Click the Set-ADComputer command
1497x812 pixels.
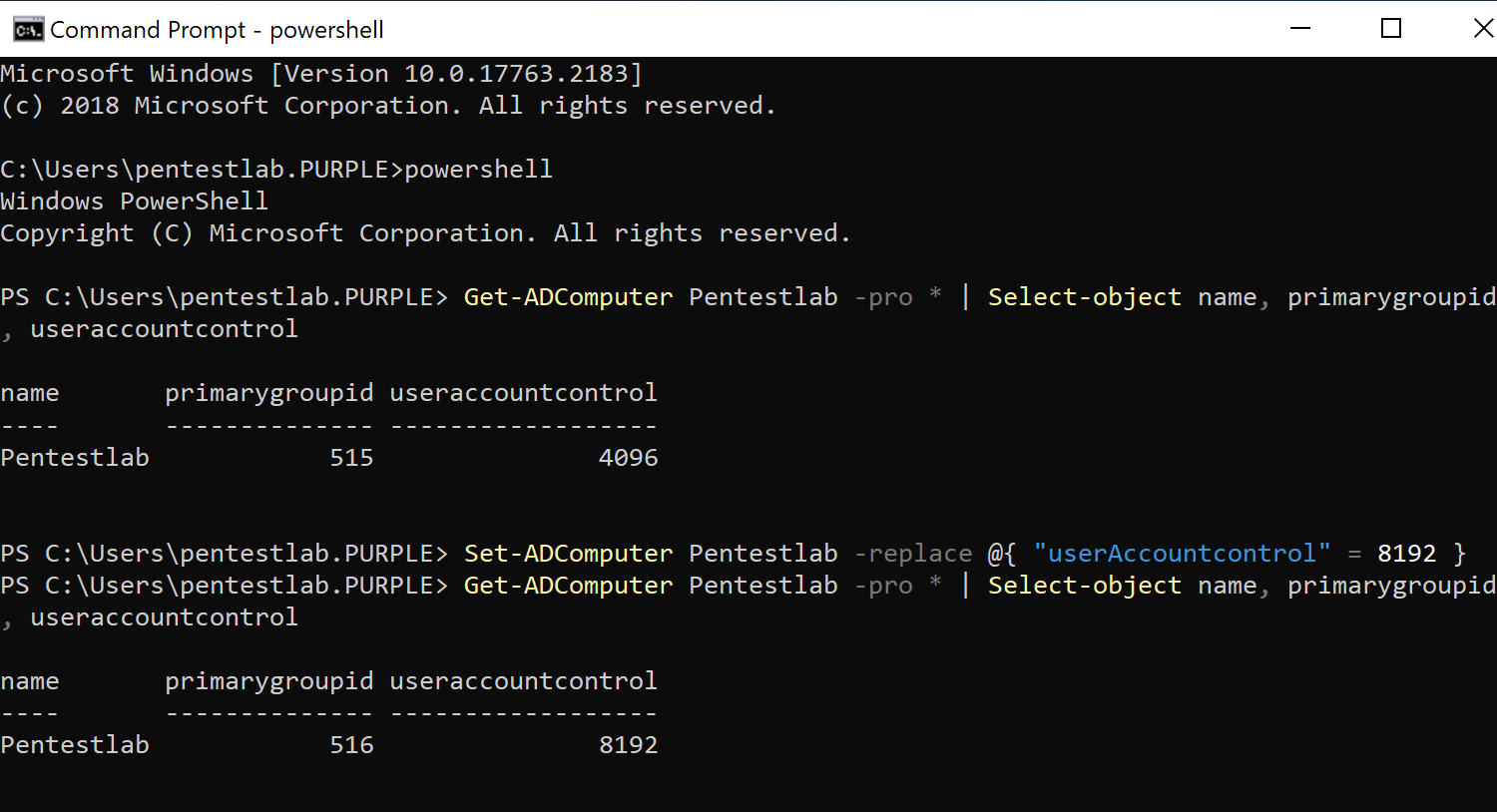click(568, 554)
